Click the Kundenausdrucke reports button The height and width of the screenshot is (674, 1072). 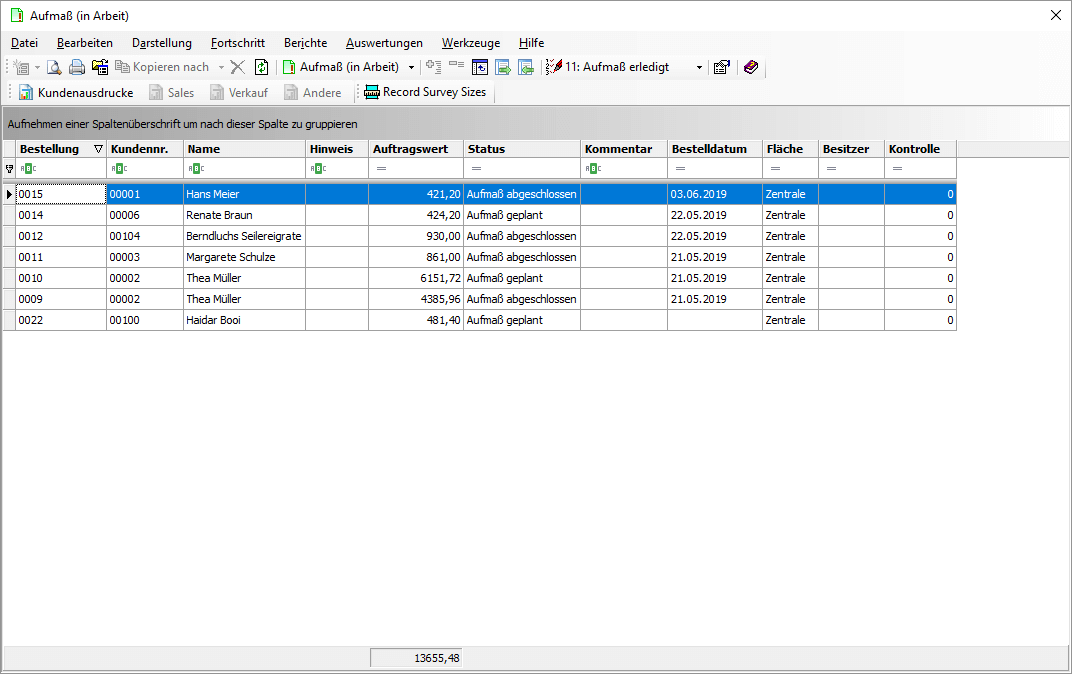(76, 92)
